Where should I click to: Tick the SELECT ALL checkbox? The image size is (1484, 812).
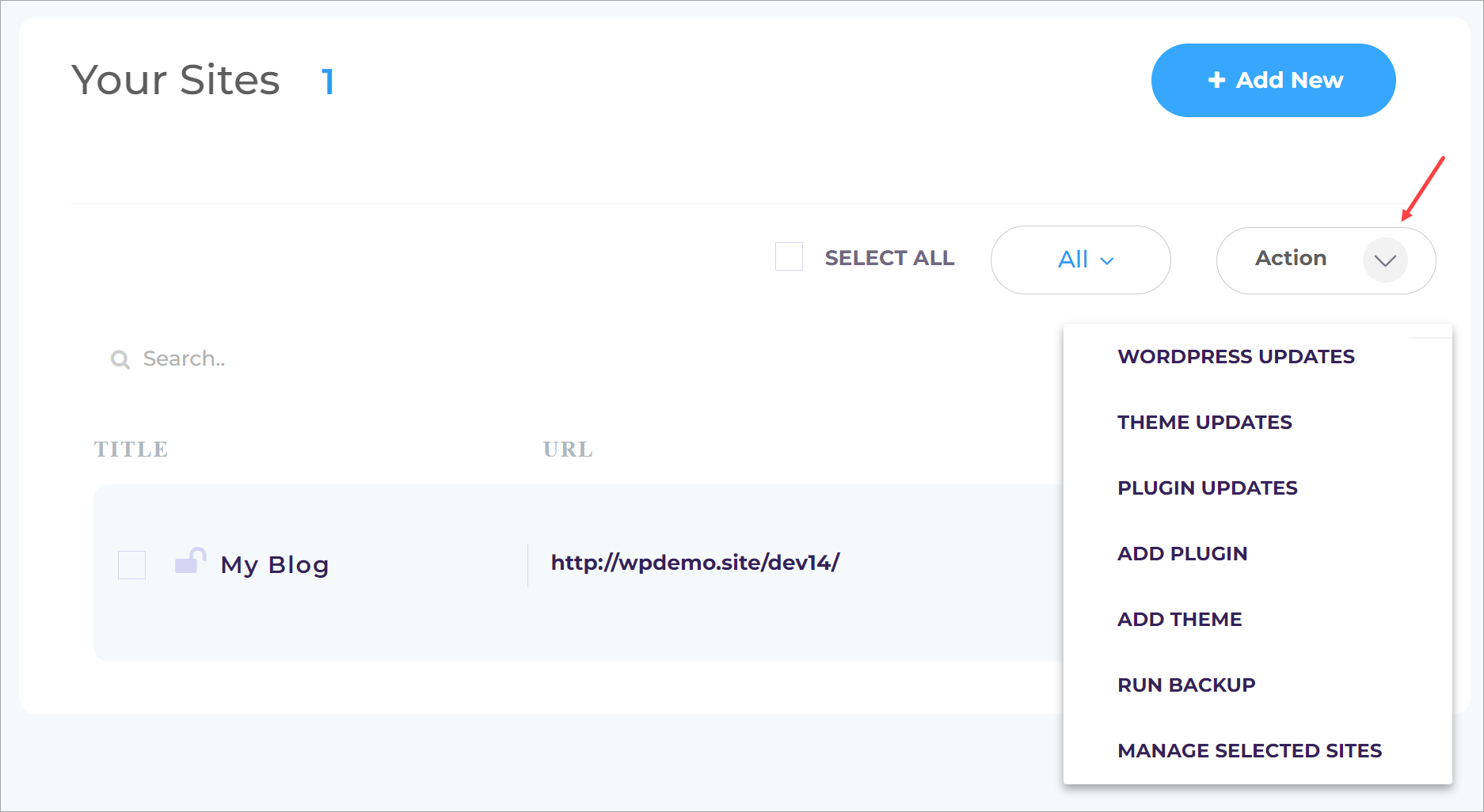click(789, 257)
